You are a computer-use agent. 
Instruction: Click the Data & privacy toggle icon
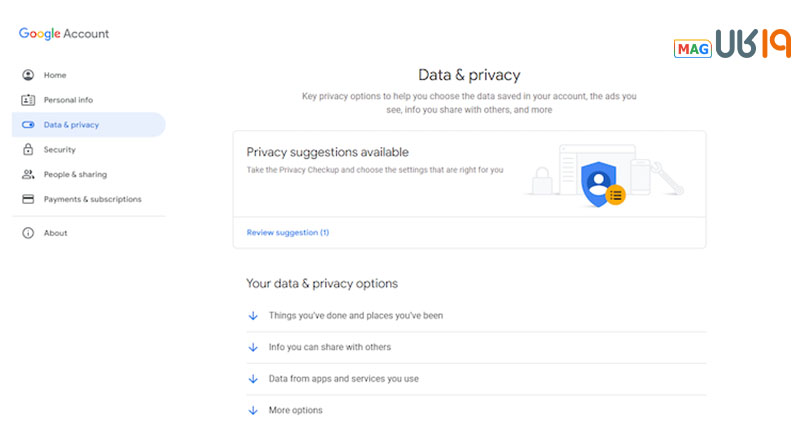(x=28, y=125)
